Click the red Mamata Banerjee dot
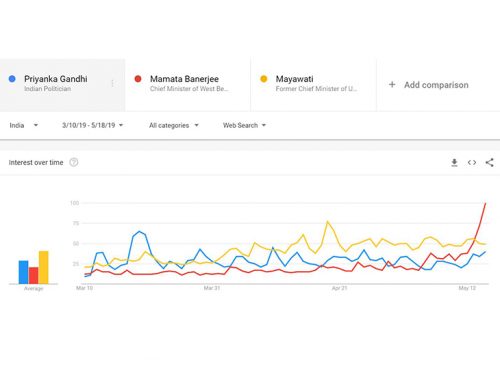This screenshot has width=500, height=375. pos(138,79)
